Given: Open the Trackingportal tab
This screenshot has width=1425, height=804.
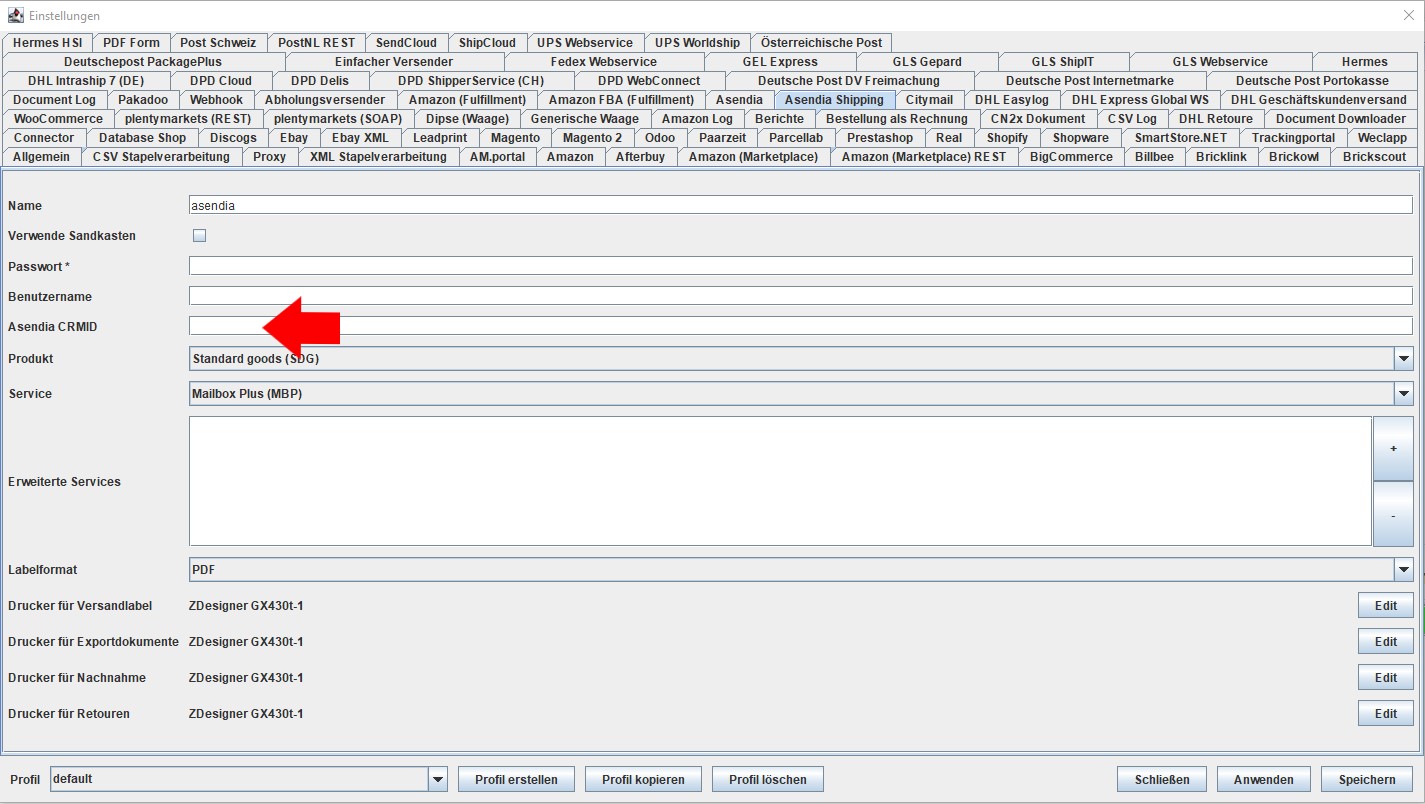Looking at the screenshot, I should pos(1293,138).
